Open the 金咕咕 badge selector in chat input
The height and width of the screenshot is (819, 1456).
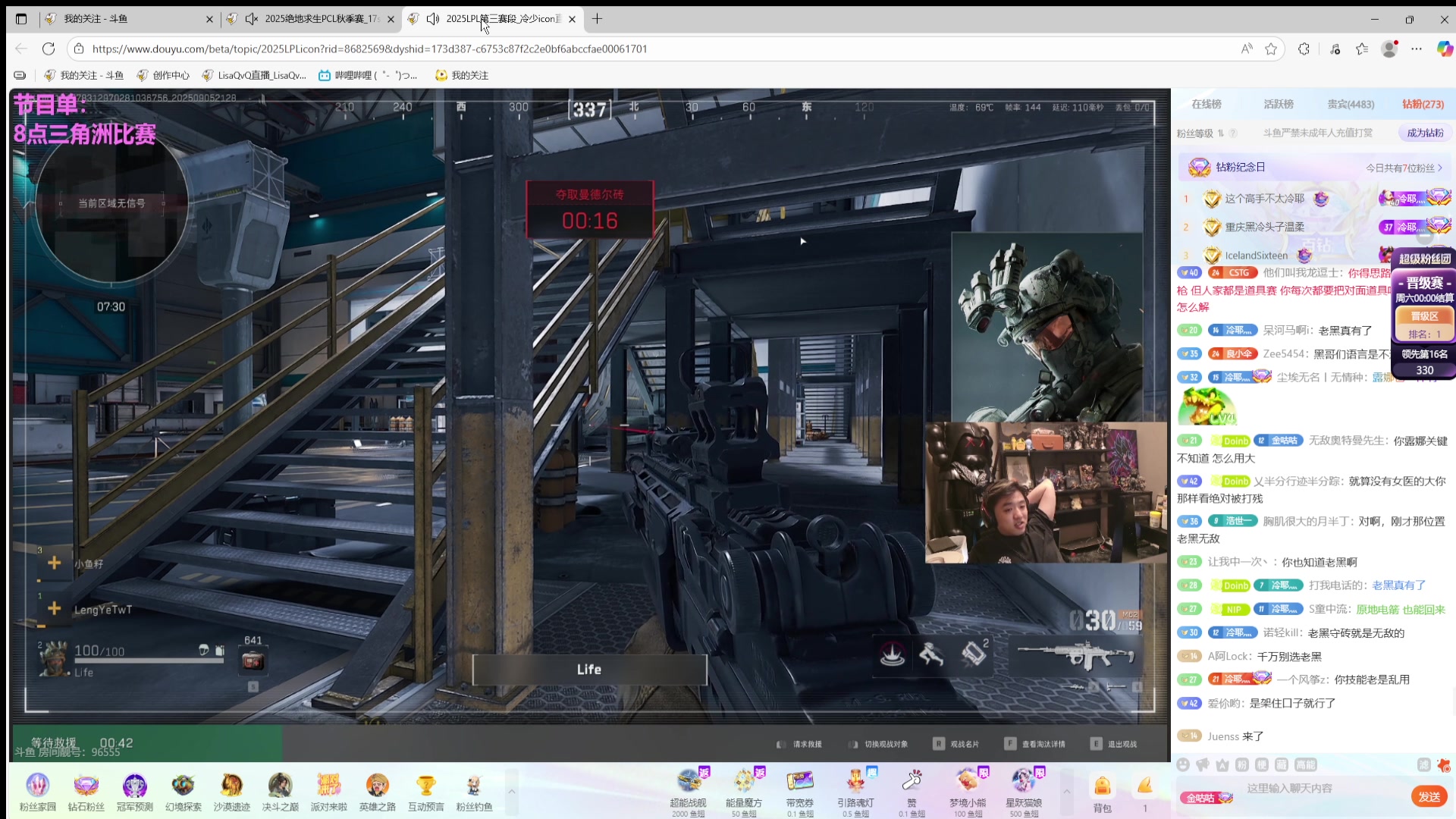1205,798
